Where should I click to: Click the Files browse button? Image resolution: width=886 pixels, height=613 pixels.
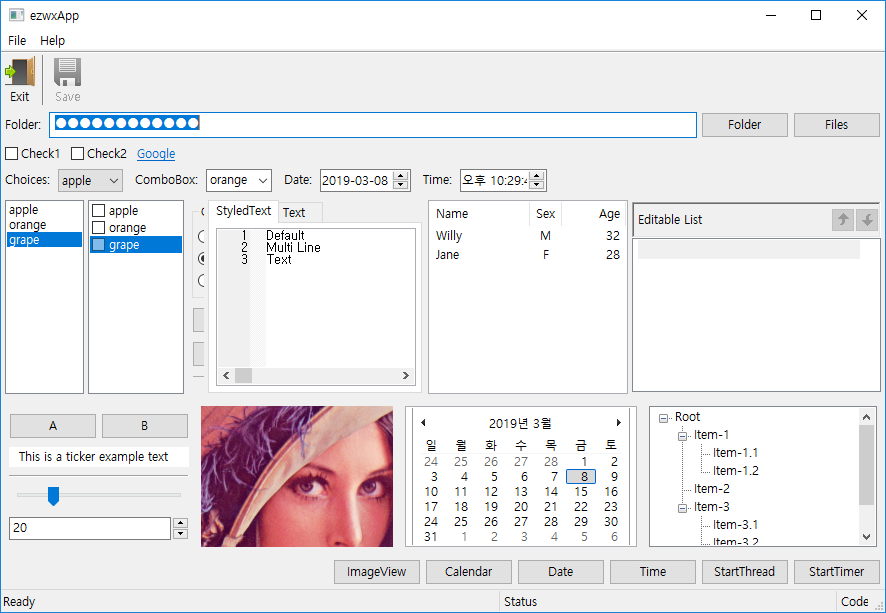[836, 125]
